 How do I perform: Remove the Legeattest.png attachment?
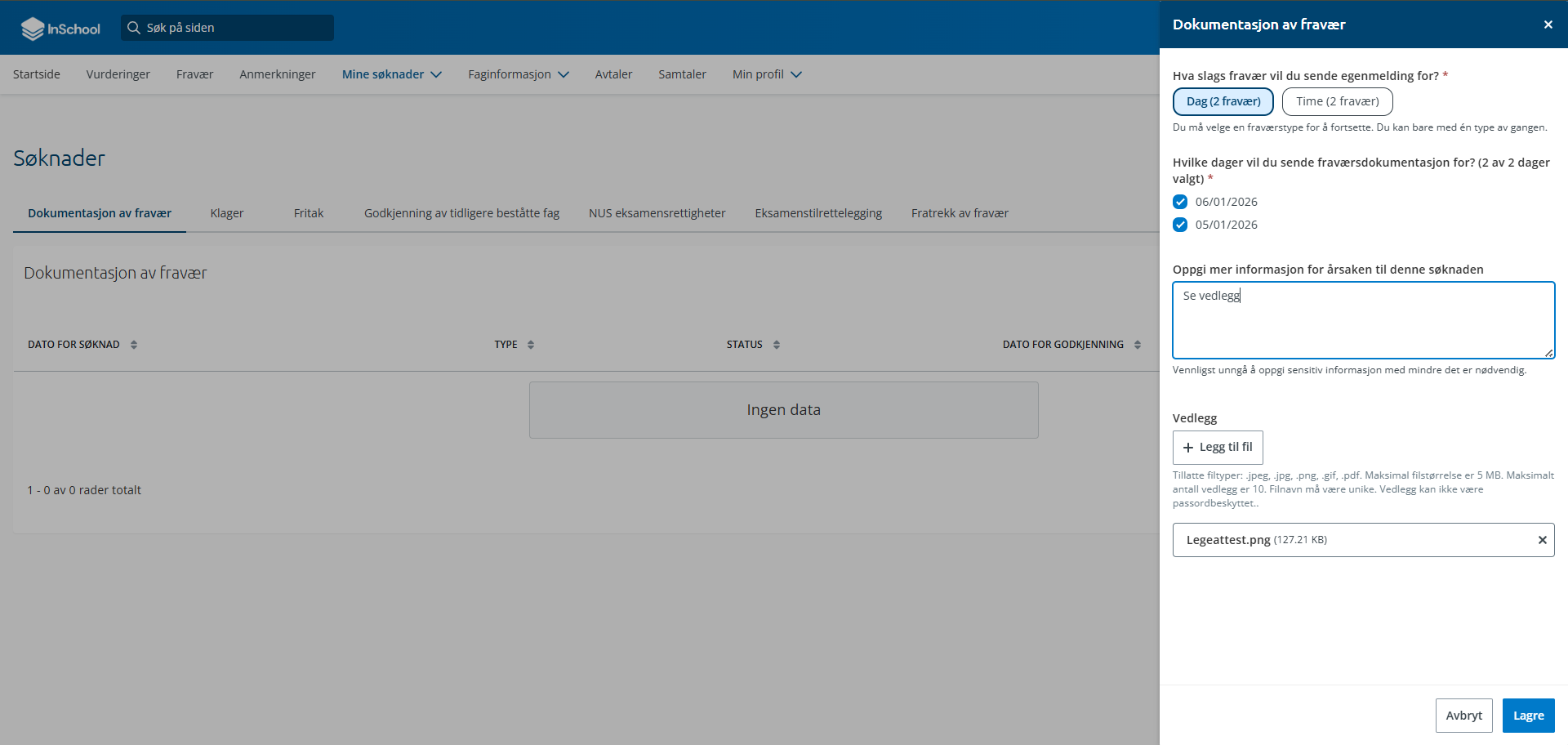pos(1542,540)
